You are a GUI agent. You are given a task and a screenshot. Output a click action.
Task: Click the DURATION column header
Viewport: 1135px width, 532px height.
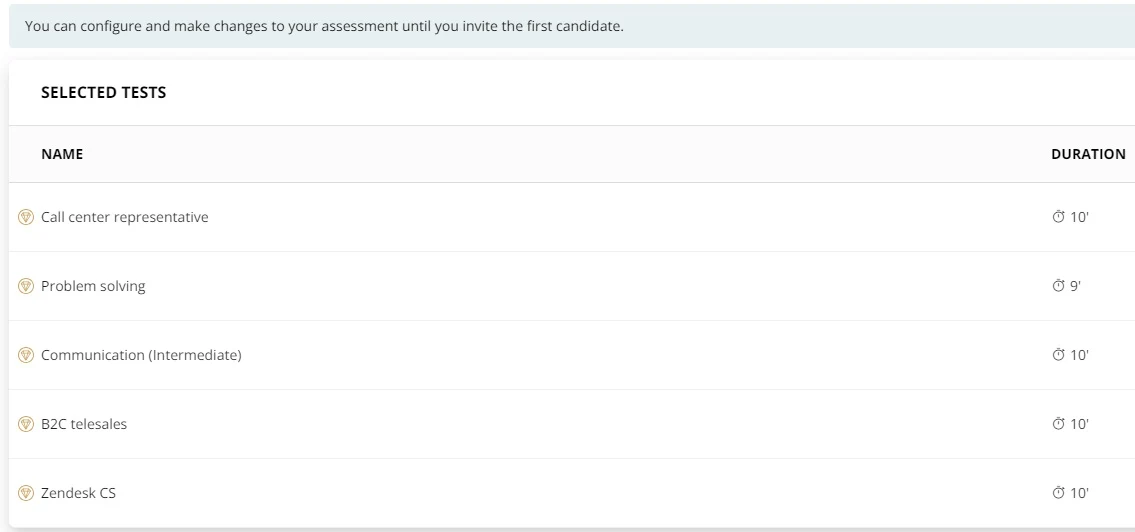pyautogui.click(x=1088, y=153)
